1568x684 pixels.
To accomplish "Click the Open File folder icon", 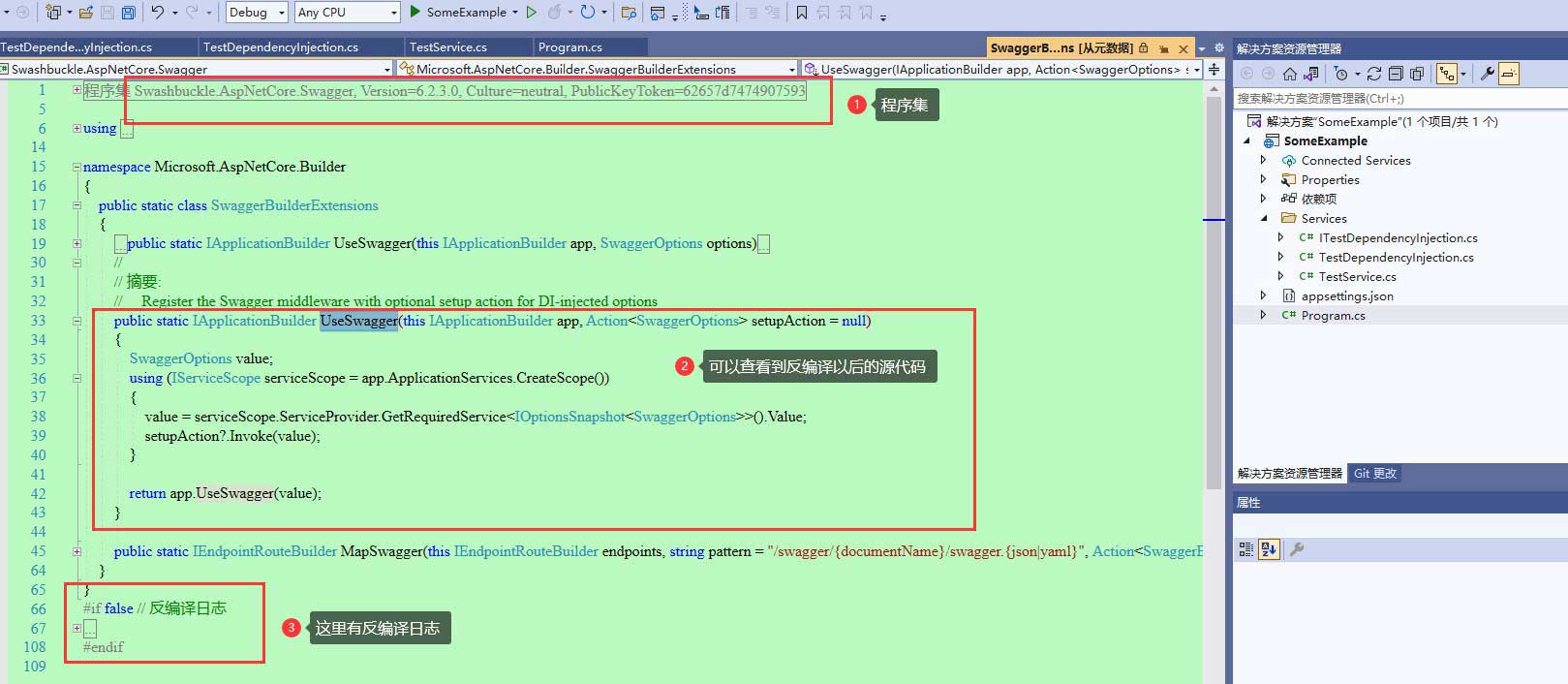I will pos(85,13).
